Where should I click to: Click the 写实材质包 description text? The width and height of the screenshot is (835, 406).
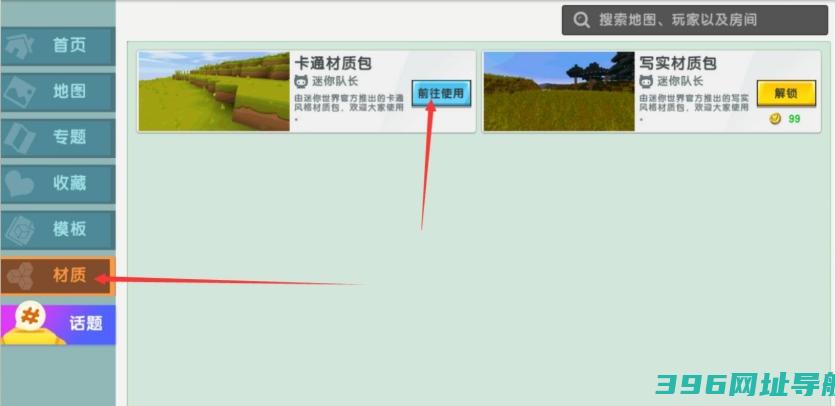click(x=694, y=107)
